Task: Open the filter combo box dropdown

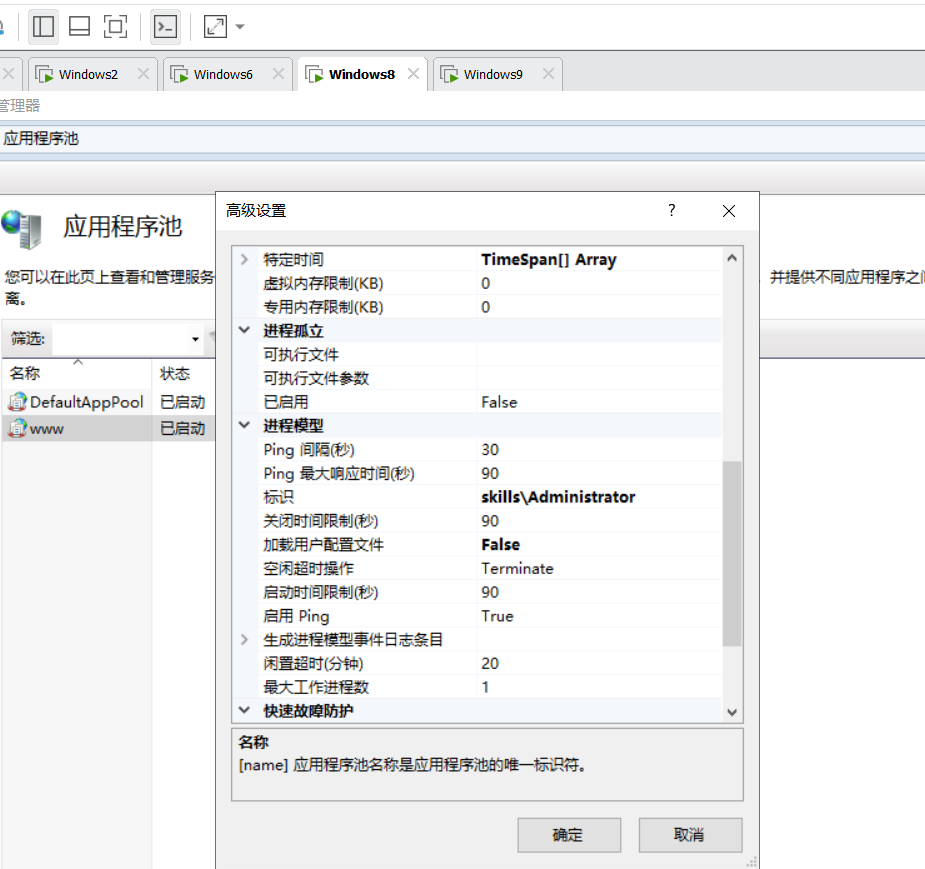Action: [195, 339]
